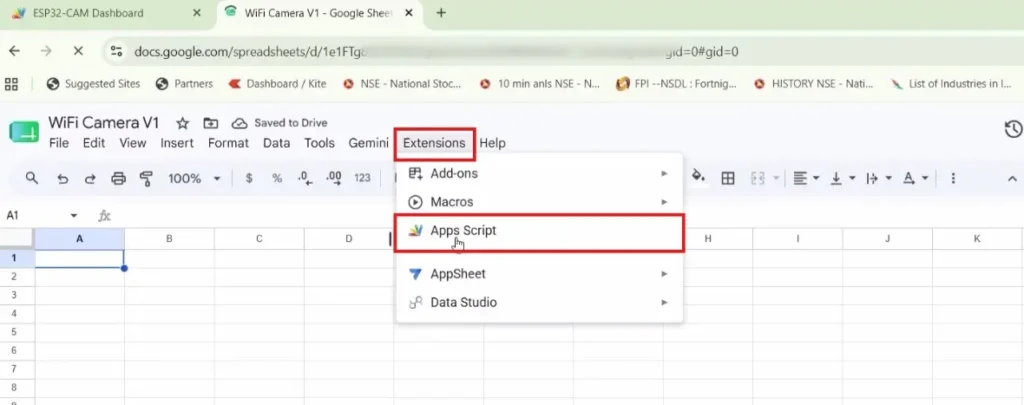Open a new browser tab
Image resolution: width=1024 pixels, height=405 pixels.
(441, 13)
